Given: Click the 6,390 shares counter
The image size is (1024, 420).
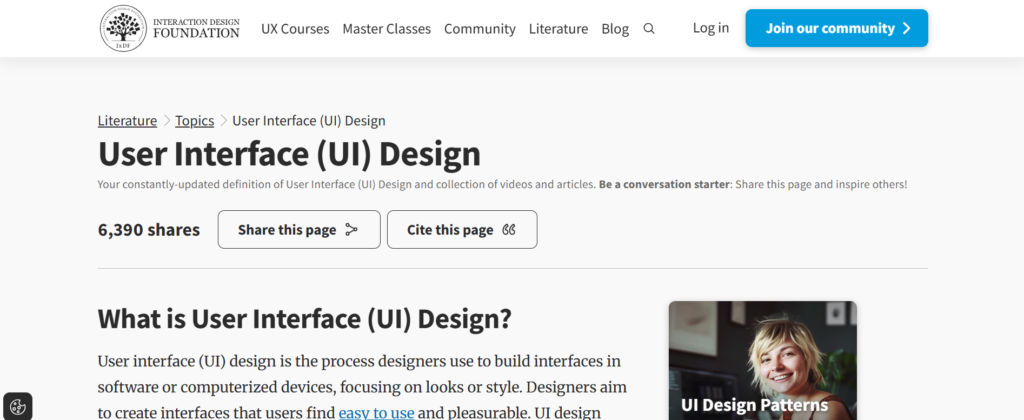Looking at the screenshot, I should pyautogui.click(x=149, y=230).
